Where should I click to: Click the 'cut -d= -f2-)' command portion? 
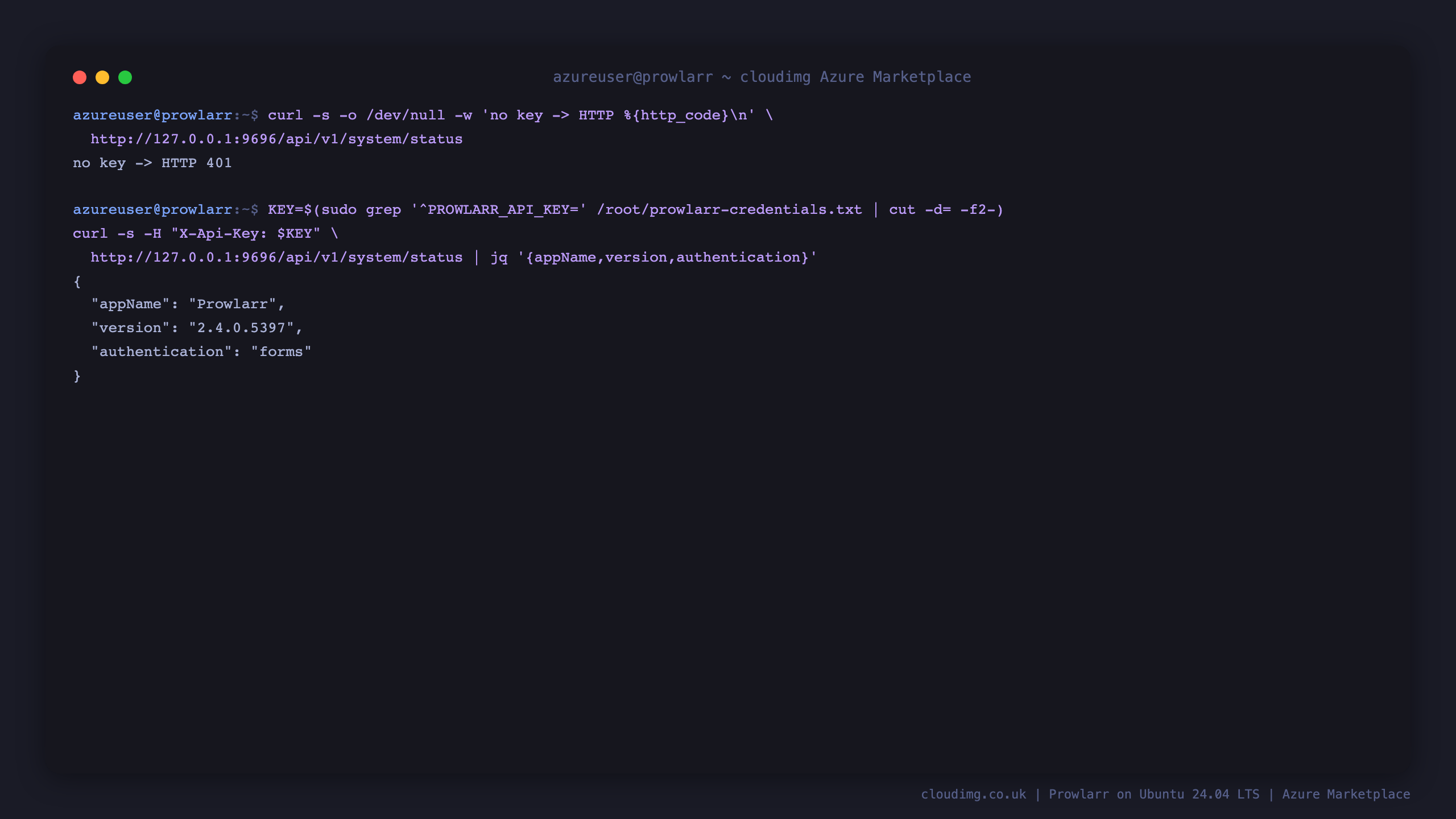(946, 210)
